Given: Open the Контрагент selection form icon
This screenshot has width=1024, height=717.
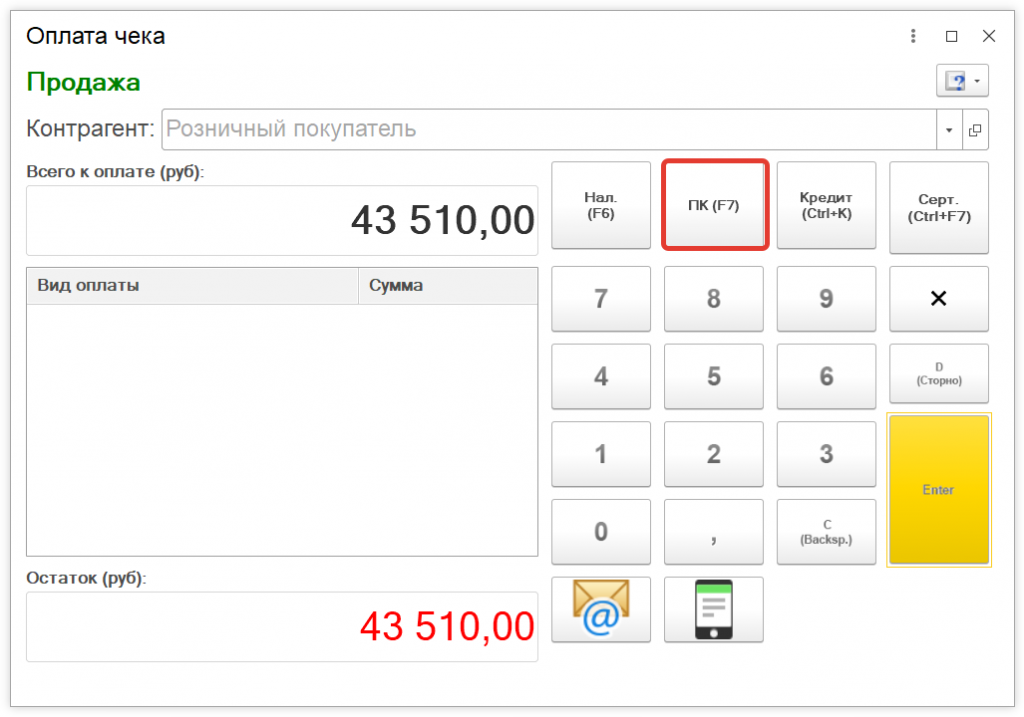Looking at the screenshot, I should 975,129.
